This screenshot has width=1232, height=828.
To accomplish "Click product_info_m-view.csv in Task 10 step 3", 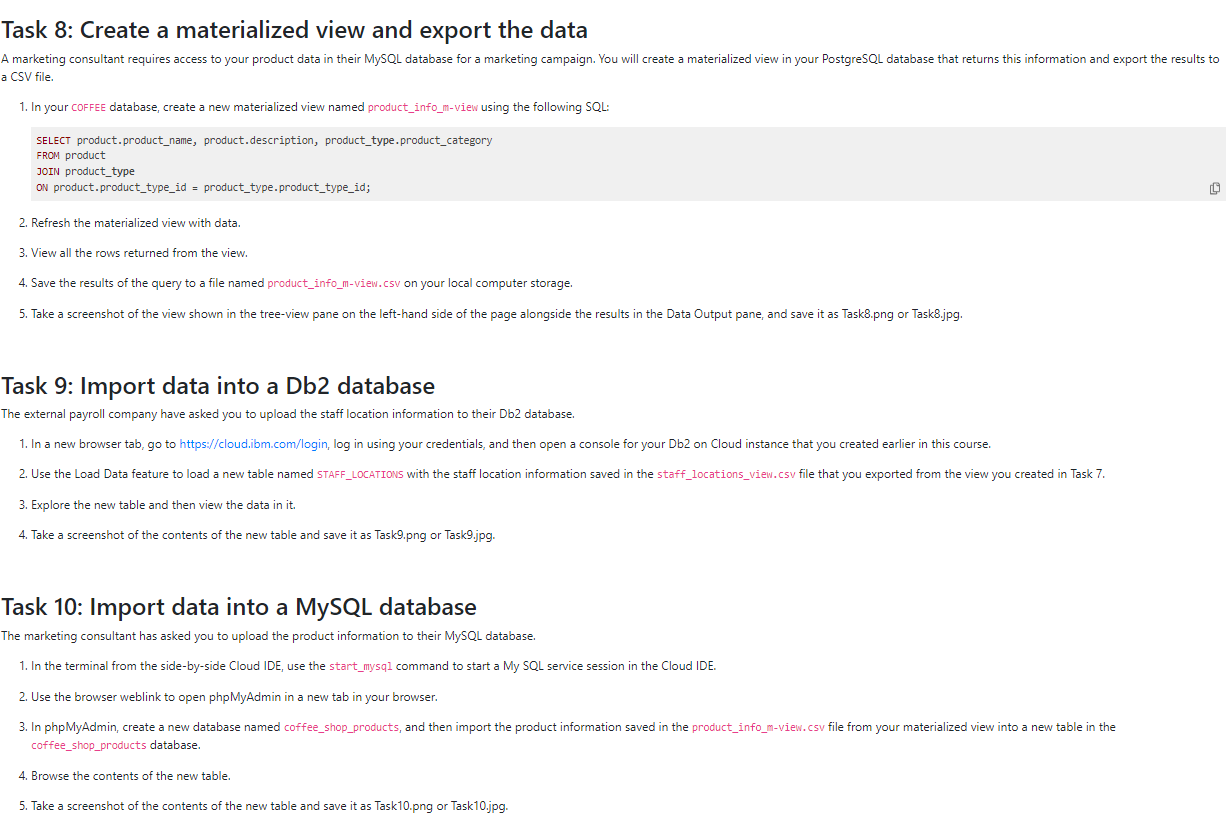I will point(759,727).
